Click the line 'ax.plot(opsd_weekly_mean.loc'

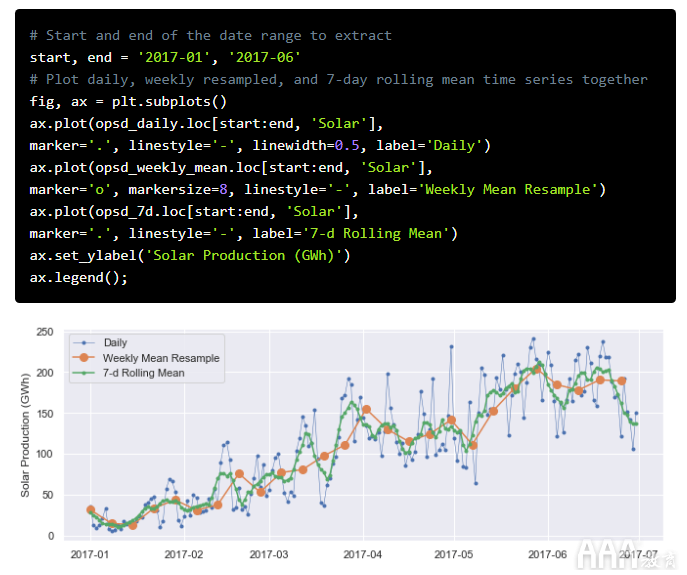pyautogui.click(x=231, y=167)
